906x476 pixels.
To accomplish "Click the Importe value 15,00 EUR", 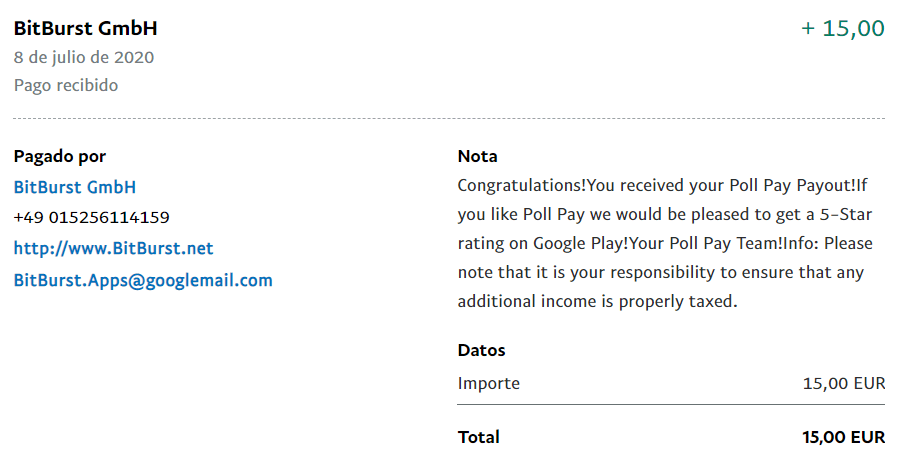I will coord(843,383).
